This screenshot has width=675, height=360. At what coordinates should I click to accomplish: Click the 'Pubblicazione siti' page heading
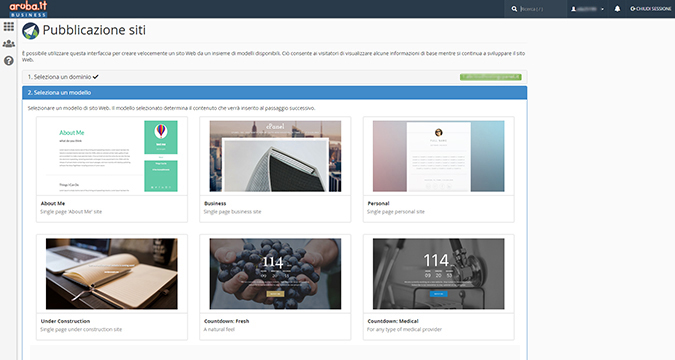coord(94,30)
